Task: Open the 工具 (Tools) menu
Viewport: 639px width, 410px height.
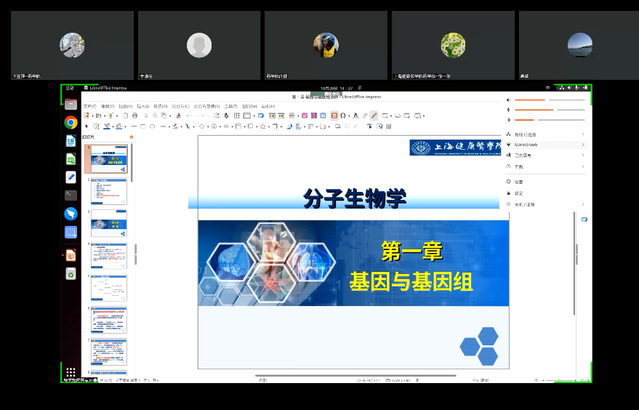Action: coord(231,106)
